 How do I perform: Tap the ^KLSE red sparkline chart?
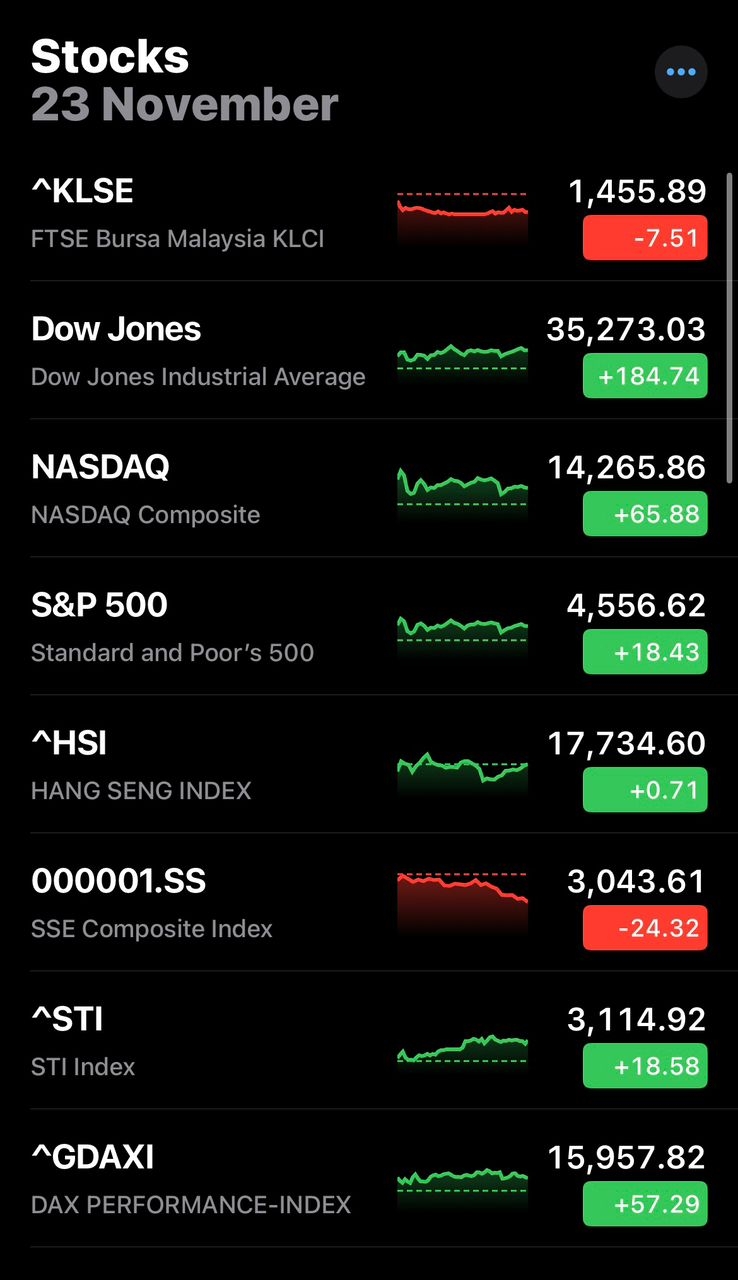[x=462, y=215]
